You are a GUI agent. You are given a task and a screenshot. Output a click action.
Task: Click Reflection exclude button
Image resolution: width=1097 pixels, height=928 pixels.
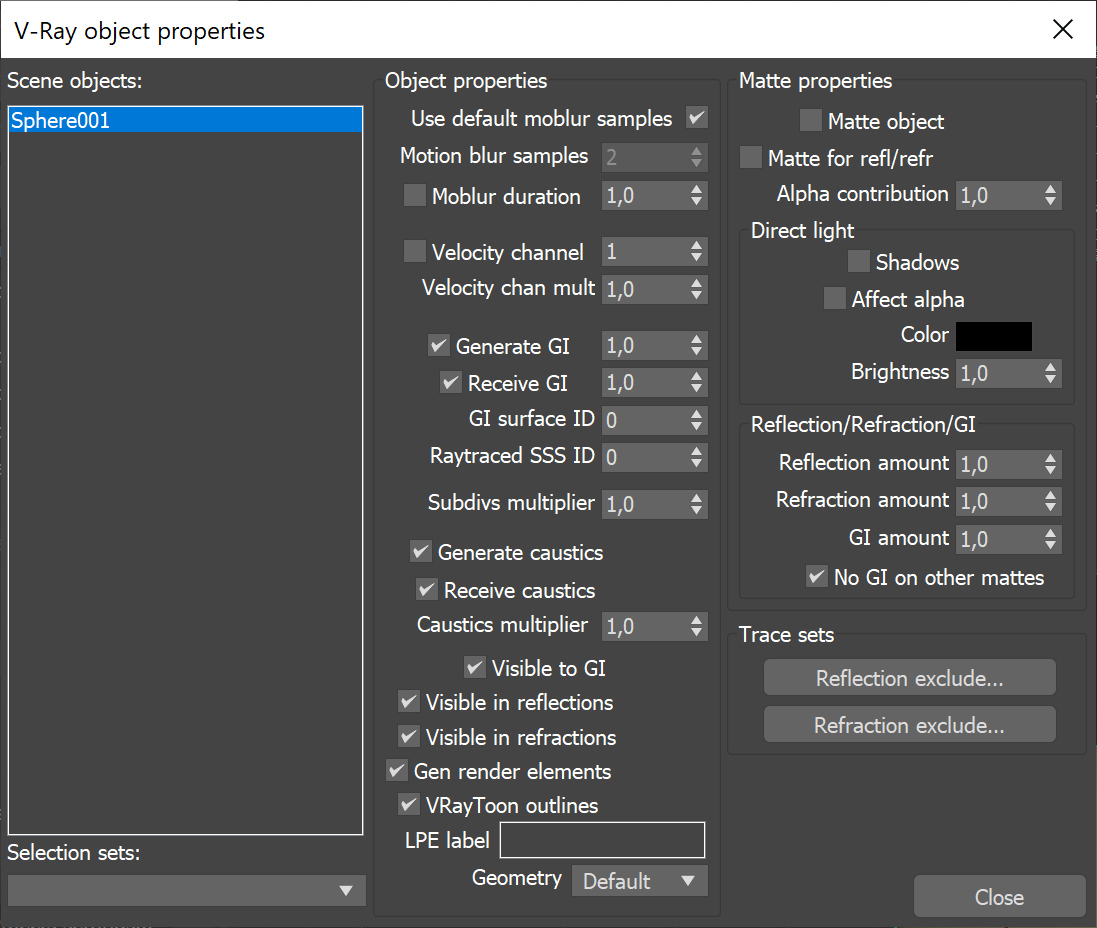[909, 677]
